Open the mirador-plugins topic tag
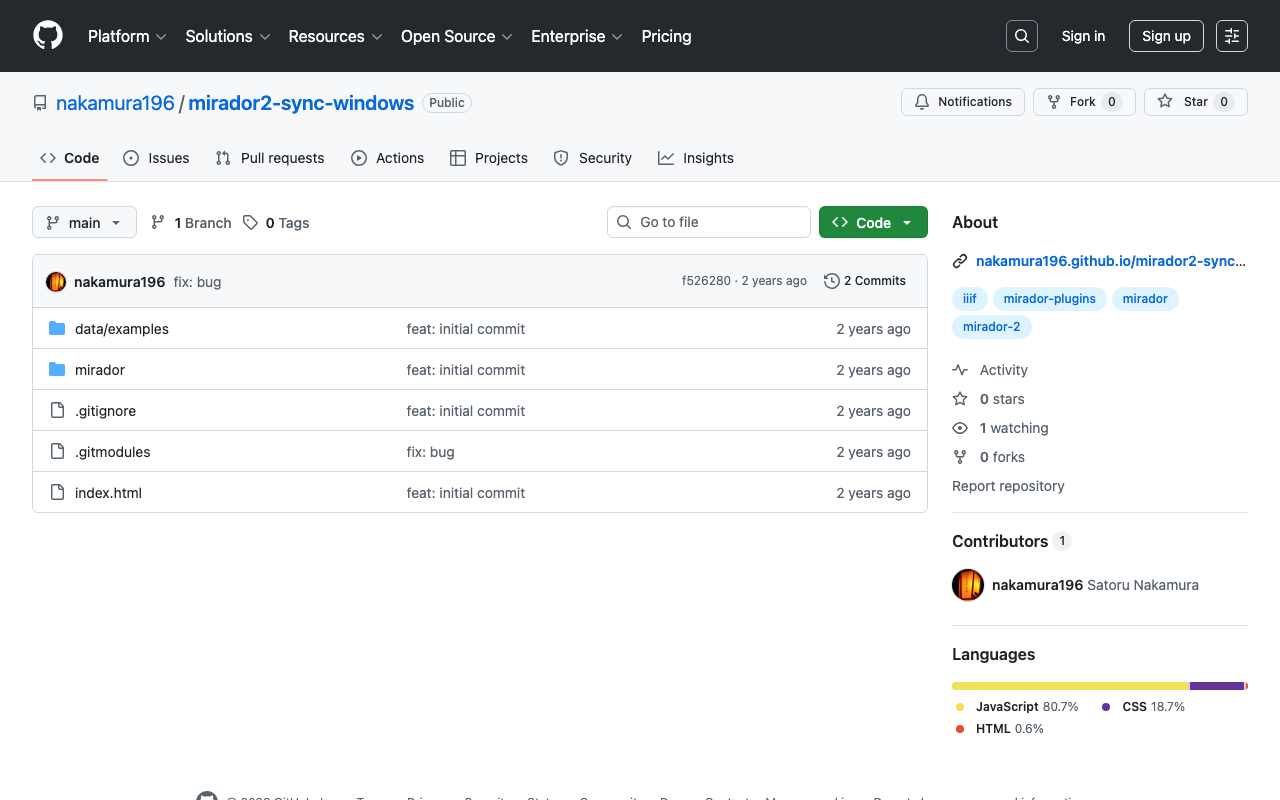1280x800 pixels. coord(1049,299)
